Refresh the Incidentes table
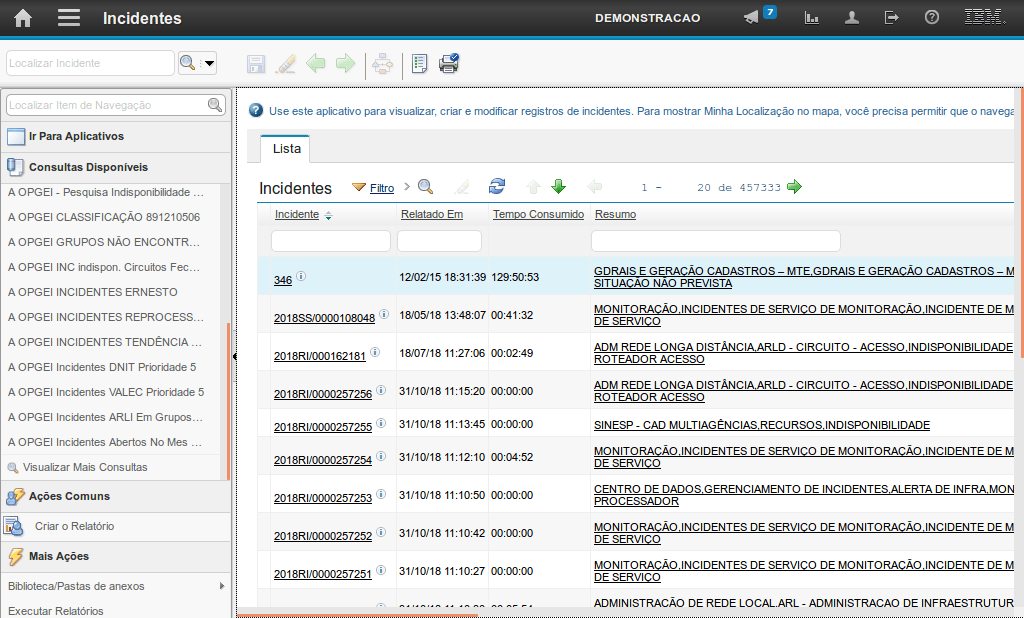 (x=497, y=187)
